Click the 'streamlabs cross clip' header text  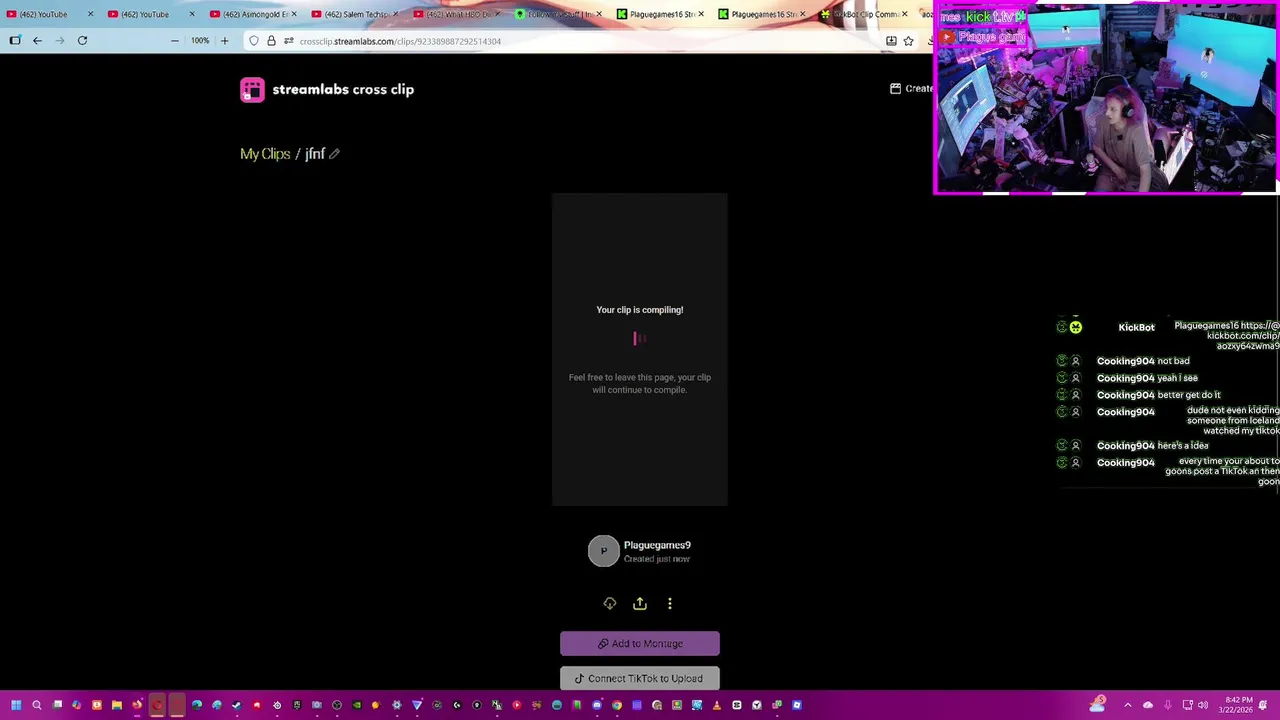[343, 89]
